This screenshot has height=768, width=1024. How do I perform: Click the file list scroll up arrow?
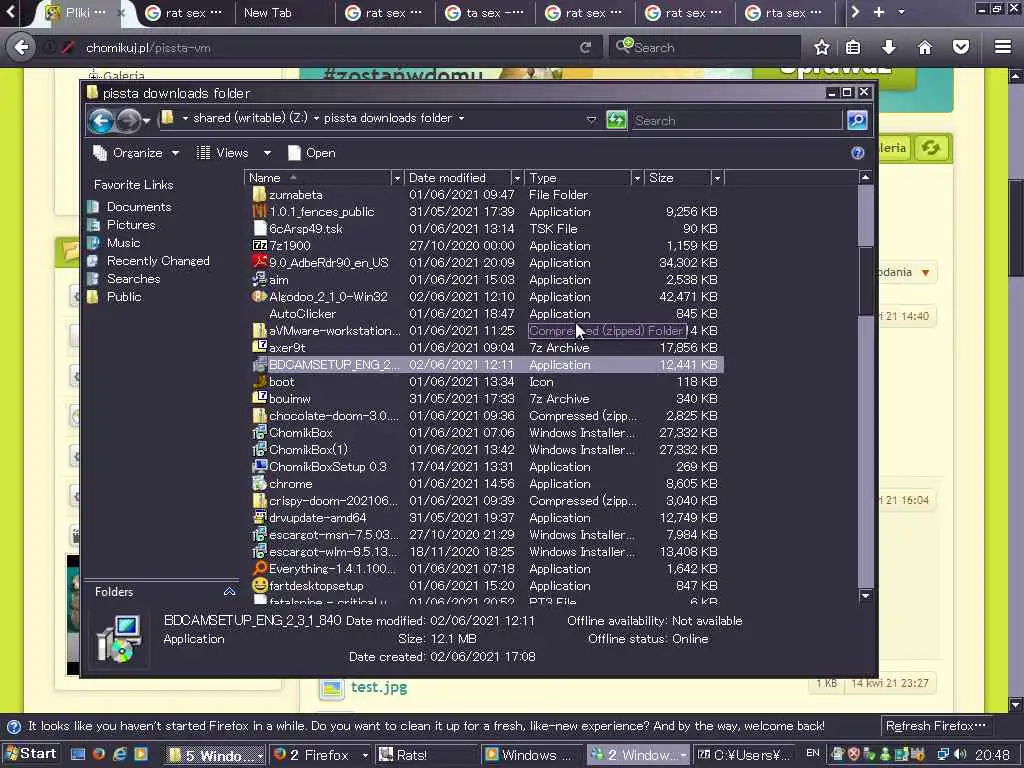pos(865,177)
